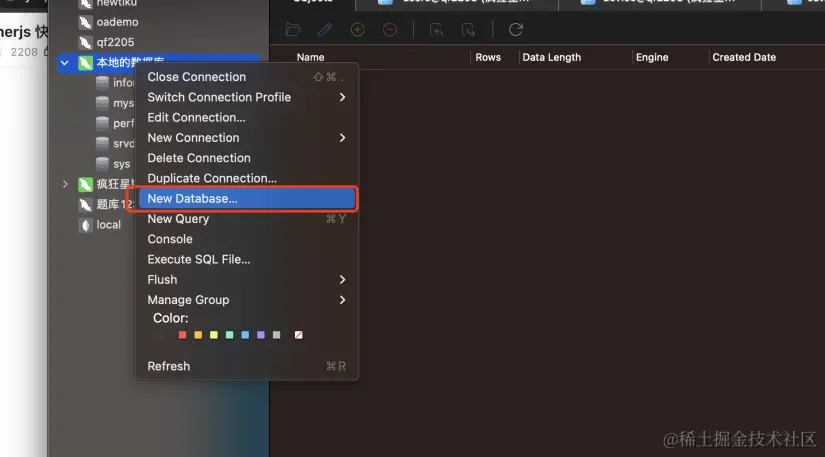Image resolution: width=825 pixels, height=457 pixels.
Task: Pick the blue color swatch
Action: [x=245, y=335]
